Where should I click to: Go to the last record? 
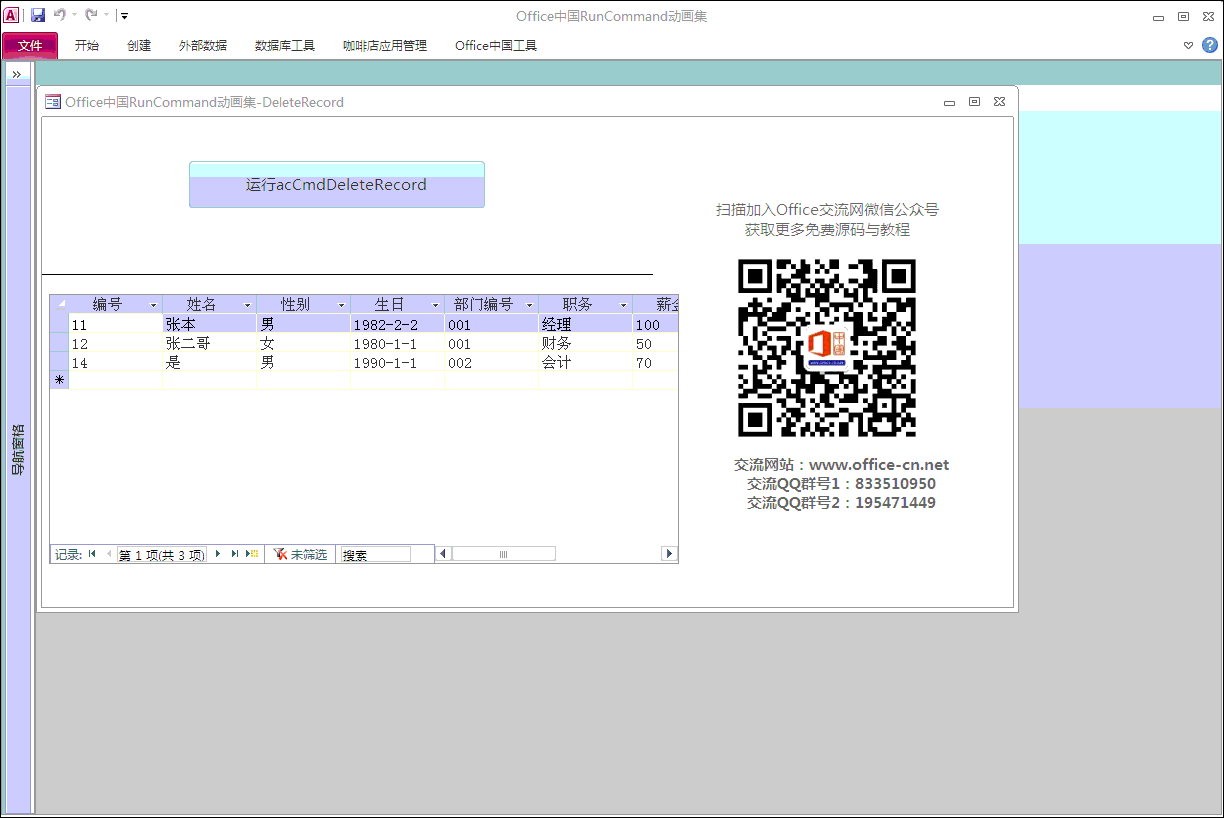click(x=234, y=554)
